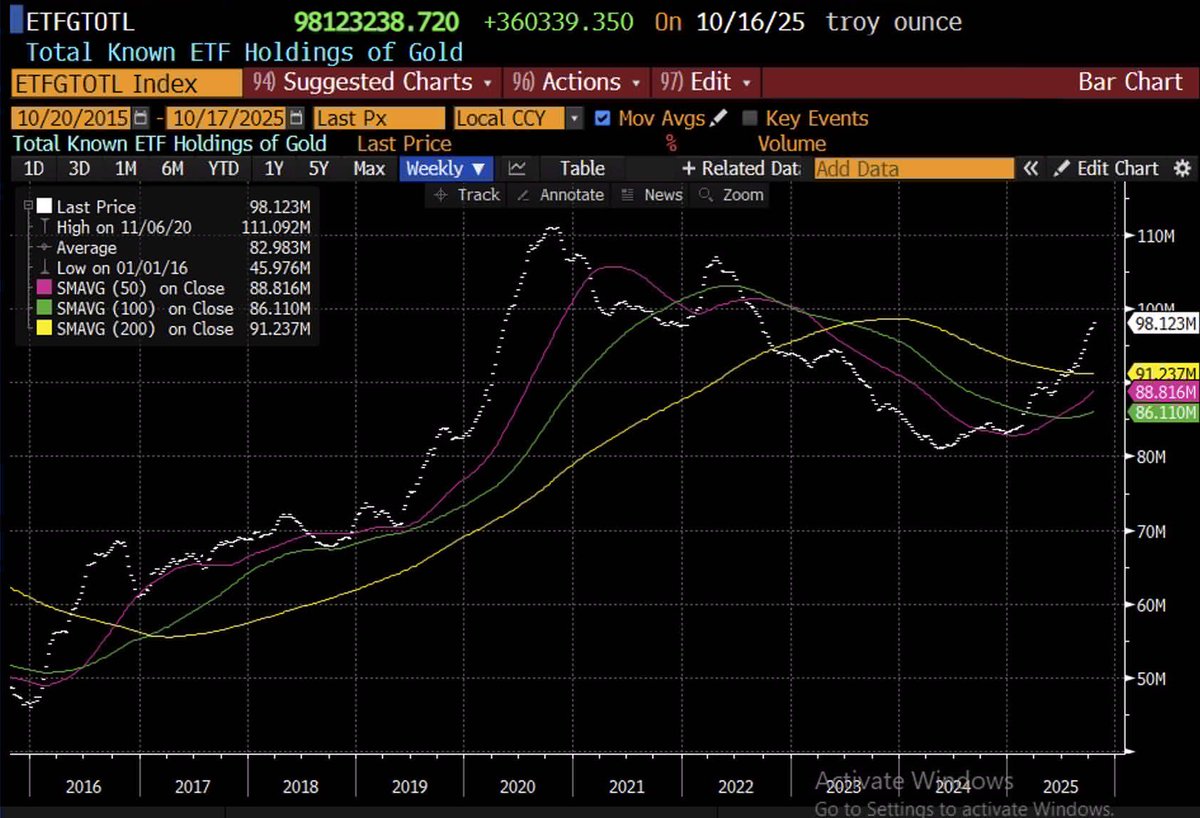1200x818 pixels.
Task: Click the Local CCY field
Action: click(510, 118)
